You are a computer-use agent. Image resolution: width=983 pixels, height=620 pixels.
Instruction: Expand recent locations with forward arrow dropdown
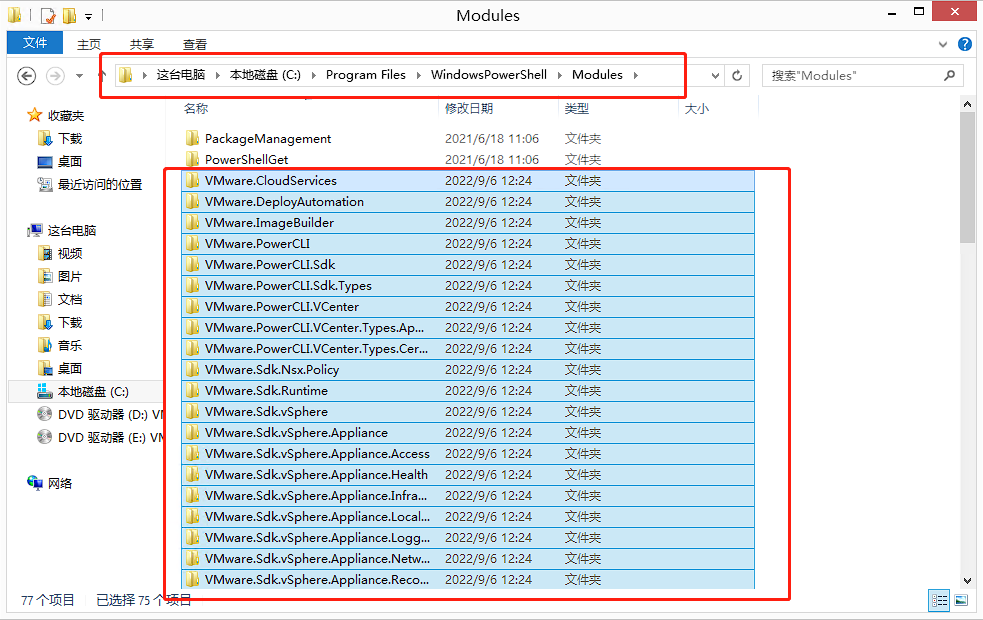pos(77,75)
